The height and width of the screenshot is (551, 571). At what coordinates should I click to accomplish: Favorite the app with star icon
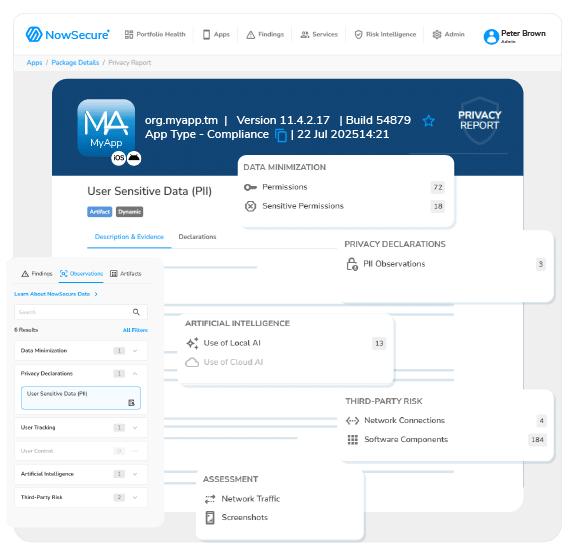coord(429,121)
